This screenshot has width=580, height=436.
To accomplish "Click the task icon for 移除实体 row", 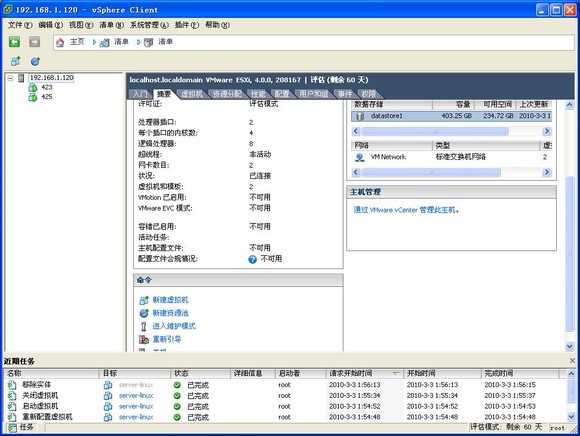I will pyautogui.click(x=12, y=385).
